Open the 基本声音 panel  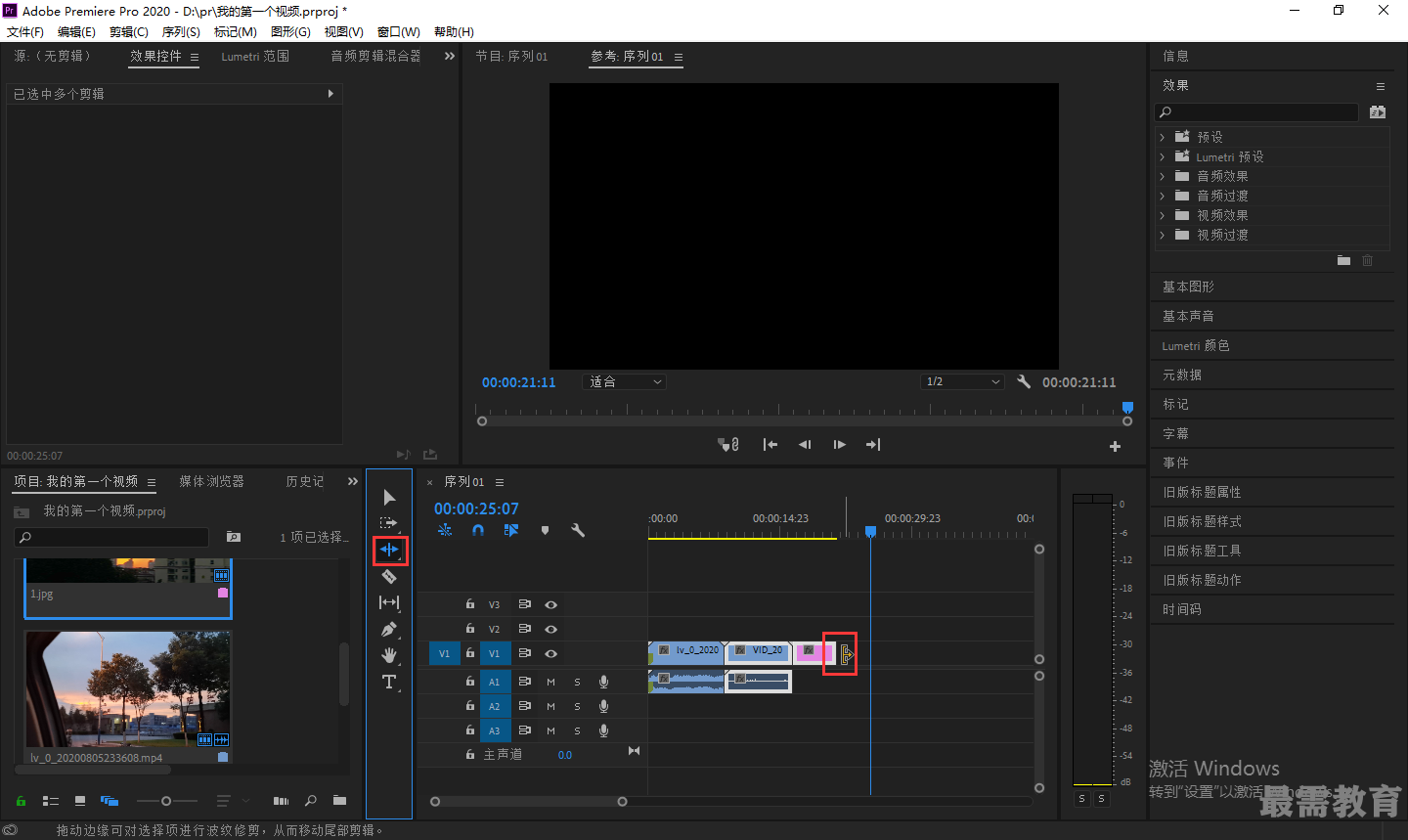click(x=1188, y=316)
